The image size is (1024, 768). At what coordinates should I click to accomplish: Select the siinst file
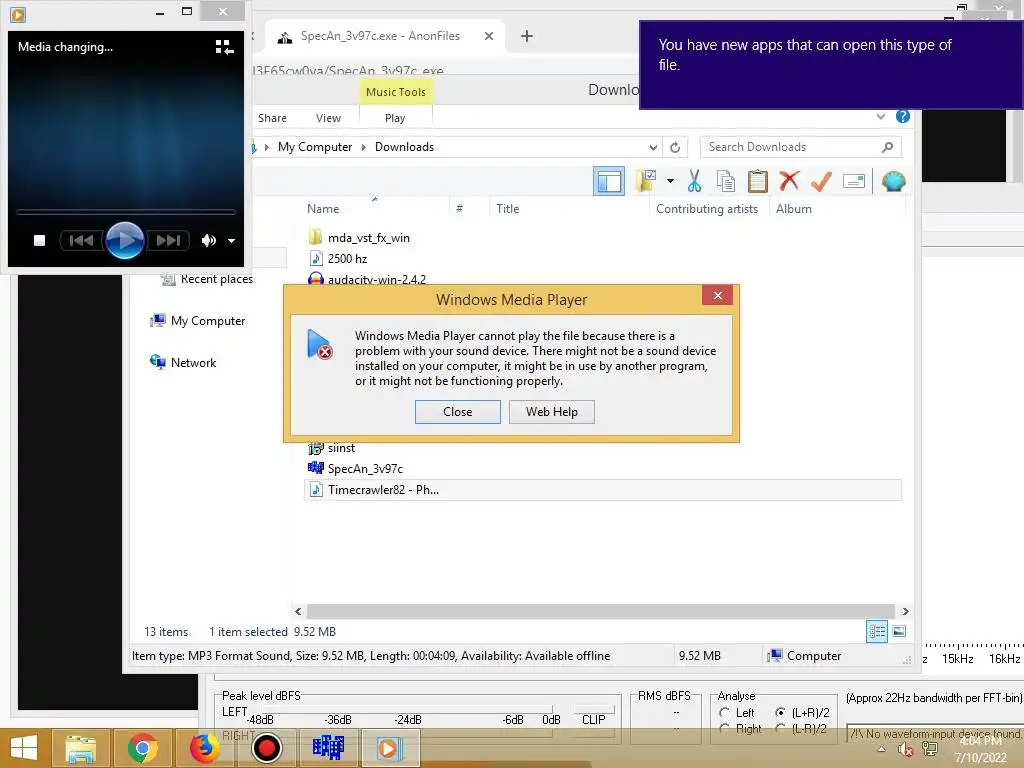(341, 448)
